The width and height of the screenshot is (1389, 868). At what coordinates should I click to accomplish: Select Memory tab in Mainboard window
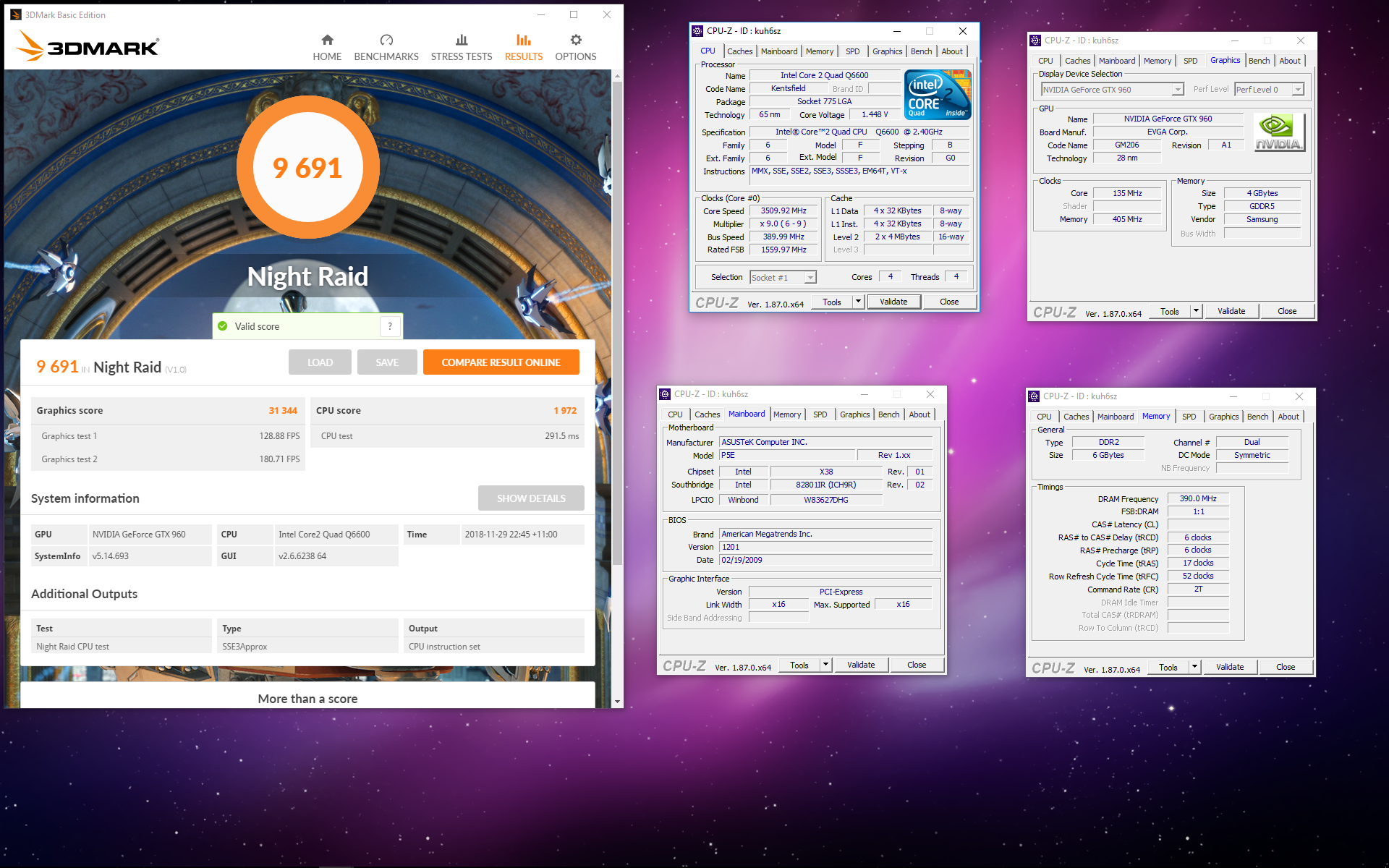(x=787, y=414)
